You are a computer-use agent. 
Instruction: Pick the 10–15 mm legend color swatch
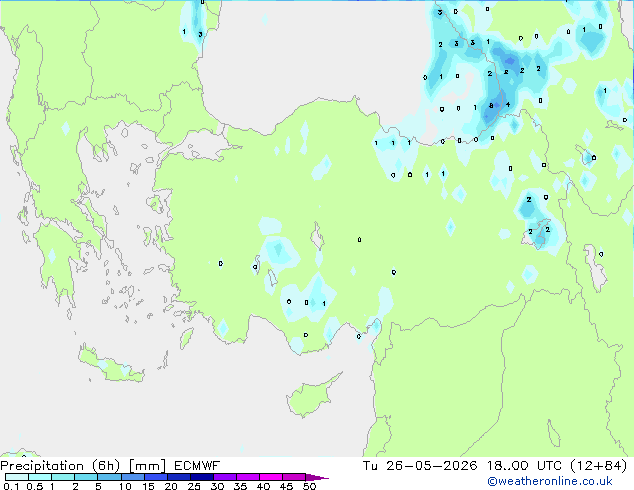[x=133, y=477]
